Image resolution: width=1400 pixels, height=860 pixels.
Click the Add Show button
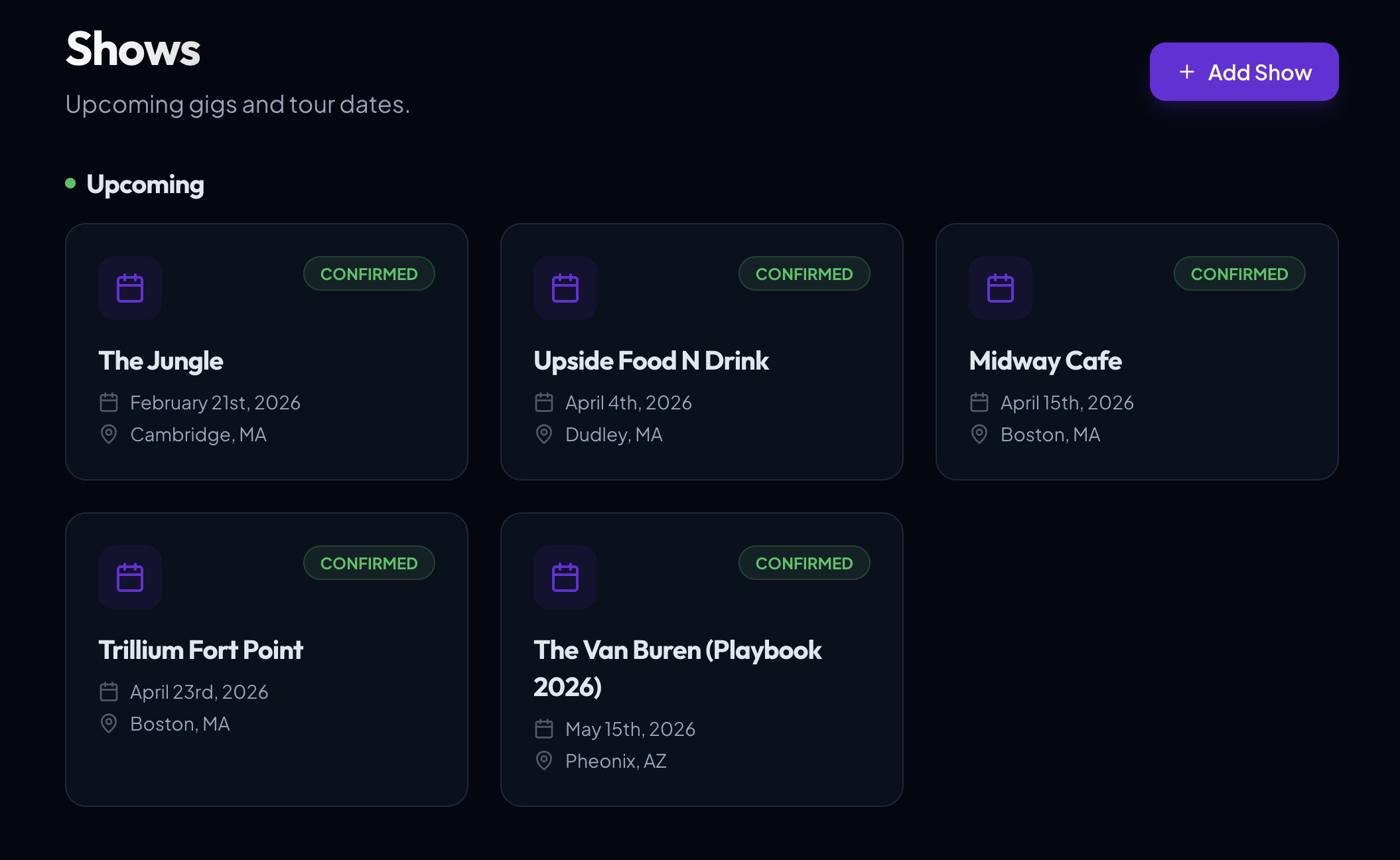(1243, 71)
